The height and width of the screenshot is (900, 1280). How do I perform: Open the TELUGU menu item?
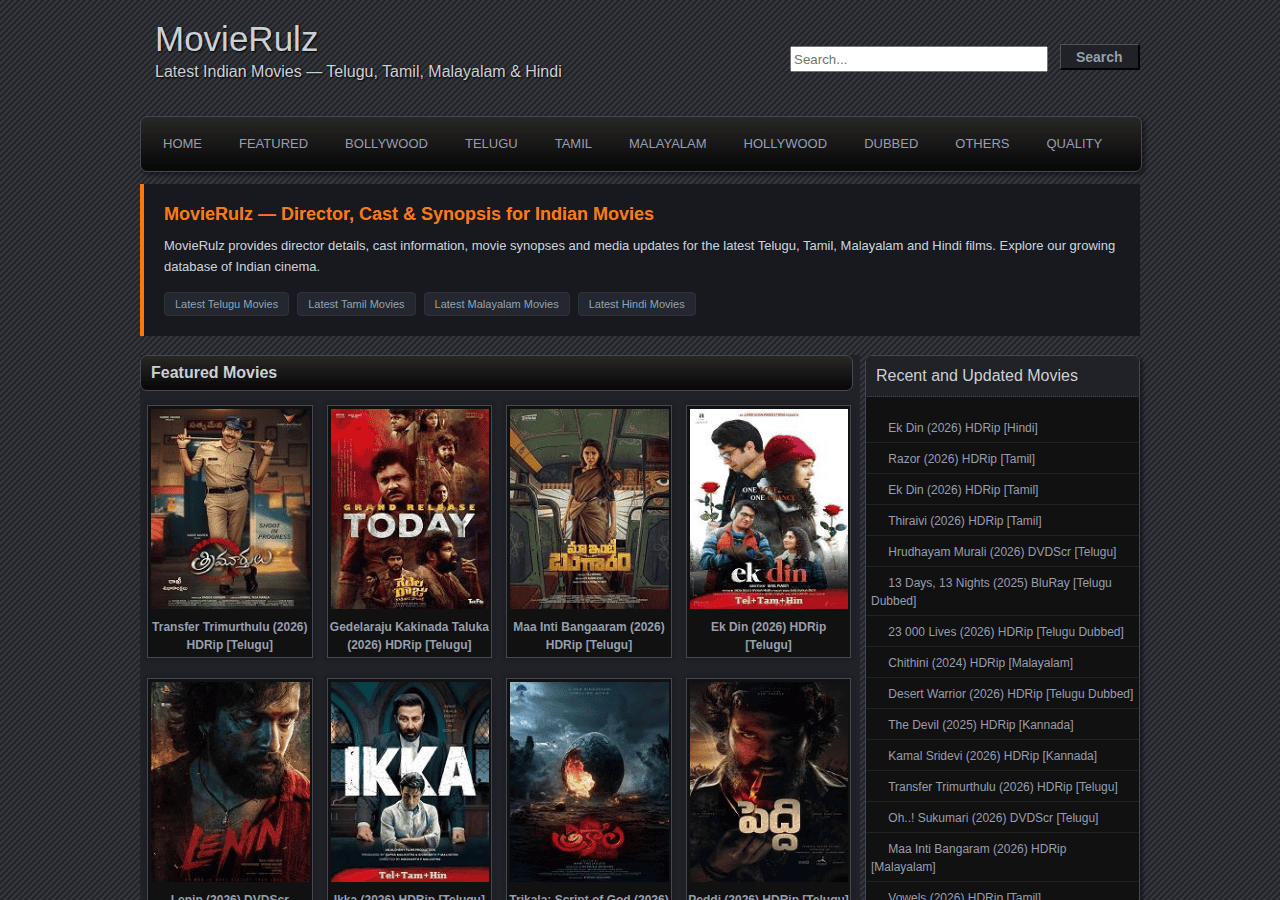point(491,144)
